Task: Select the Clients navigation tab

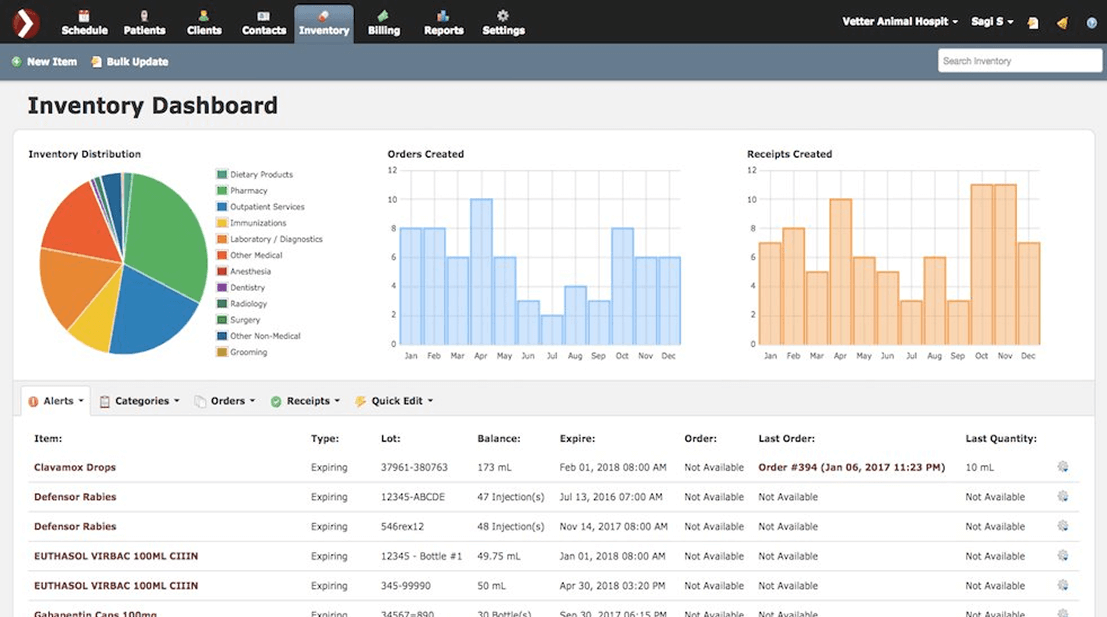Action: coord(204,22)
